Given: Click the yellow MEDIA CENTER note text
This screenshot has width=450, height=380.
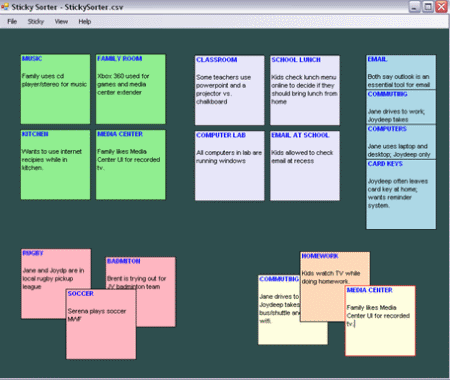Looking at the screenshot, I should pyautogui.click(x=378, y=315).
